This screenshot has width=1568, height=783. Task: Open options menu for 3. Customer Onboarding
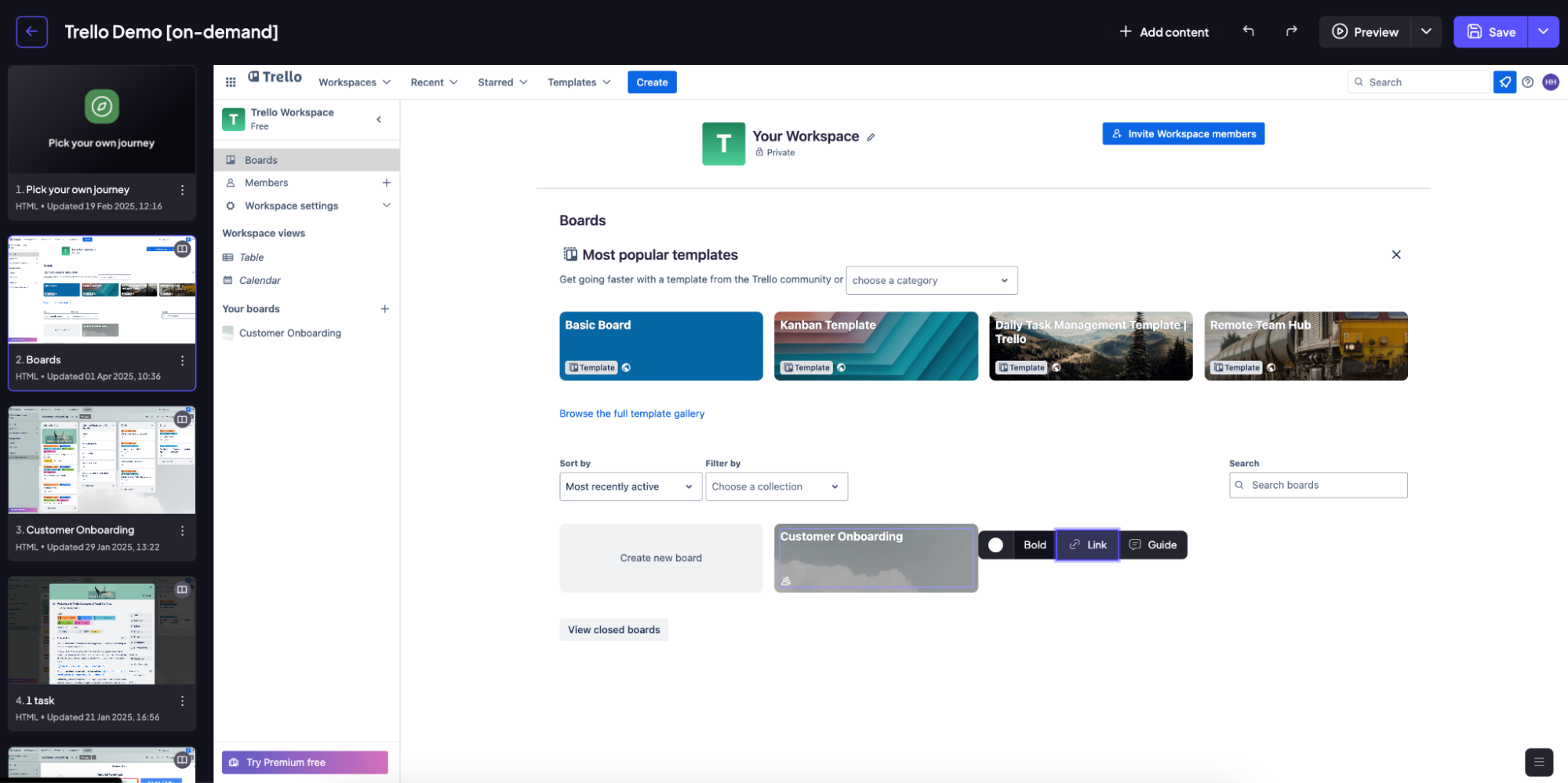tap(182, 530)
